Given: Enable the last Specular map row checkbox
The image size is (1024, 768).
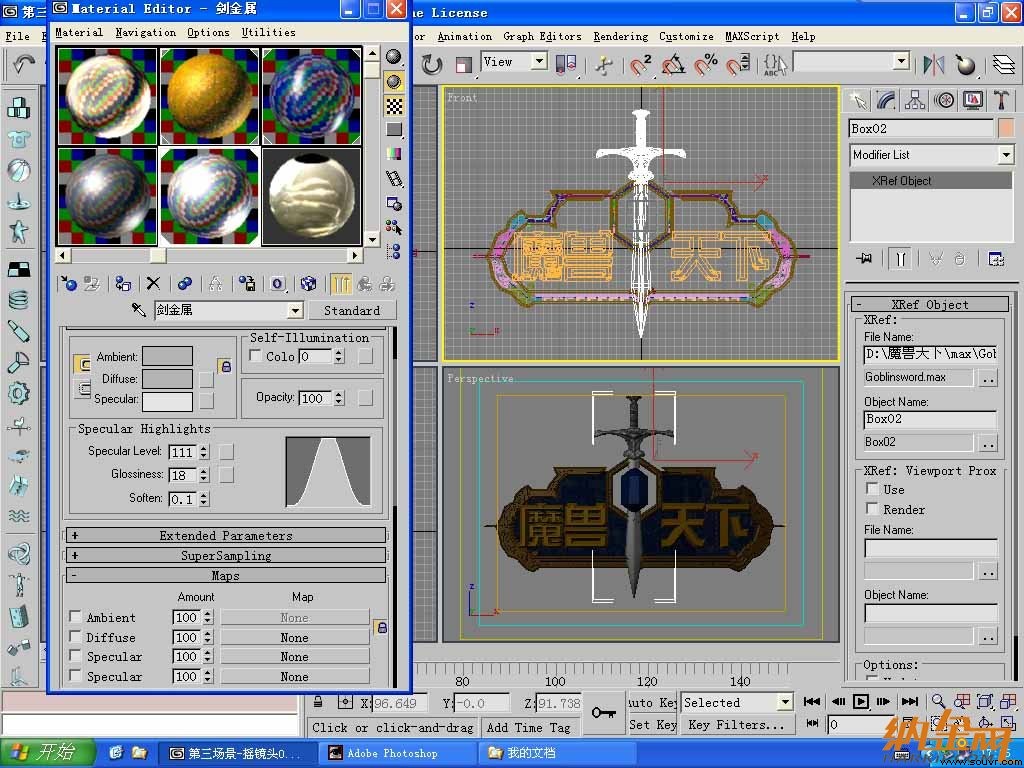Looking at the screenshot, I should [75, 676].
